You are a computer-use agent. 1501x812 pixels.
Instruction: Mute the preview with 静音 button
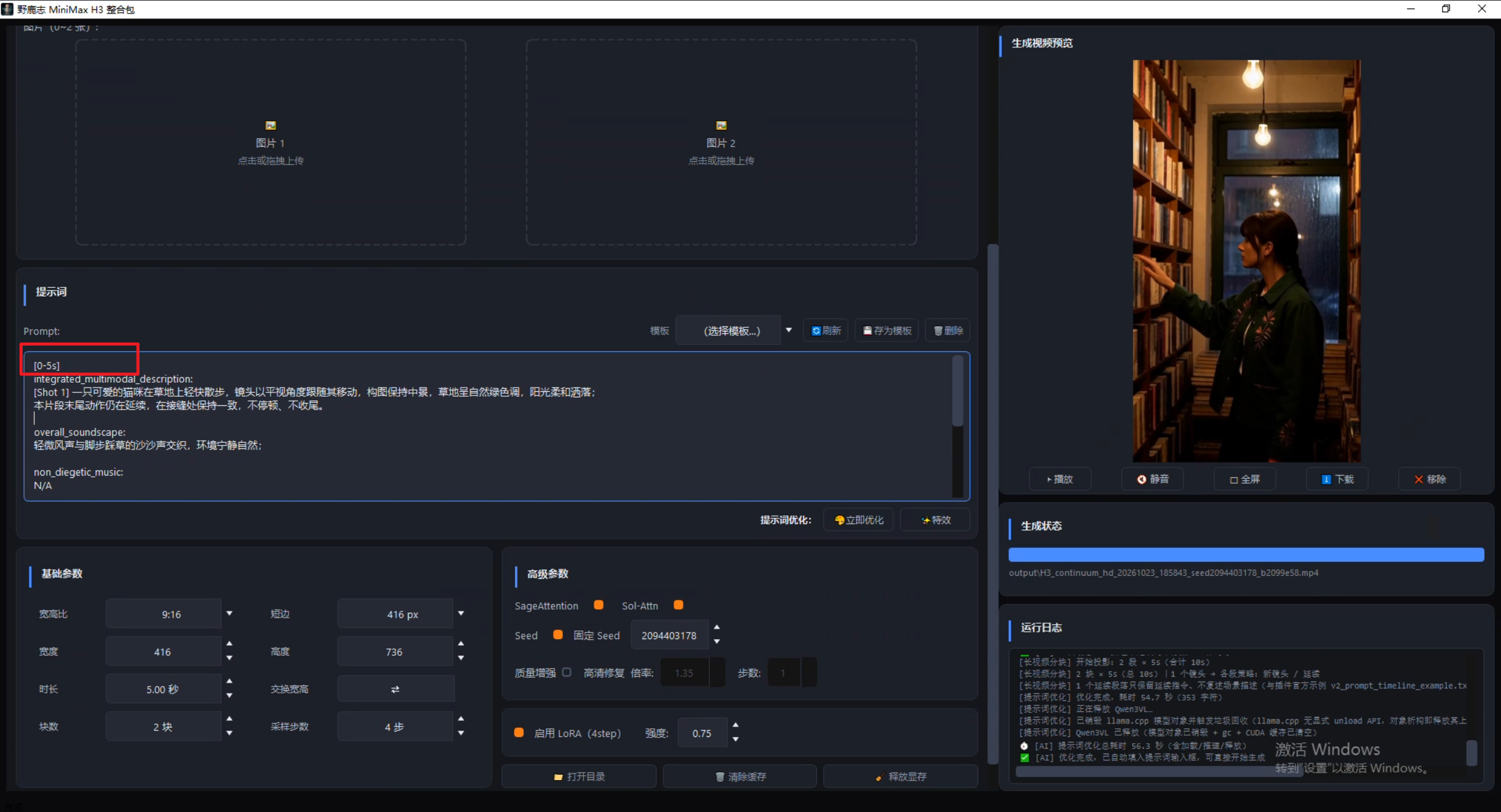point(1152,479)
